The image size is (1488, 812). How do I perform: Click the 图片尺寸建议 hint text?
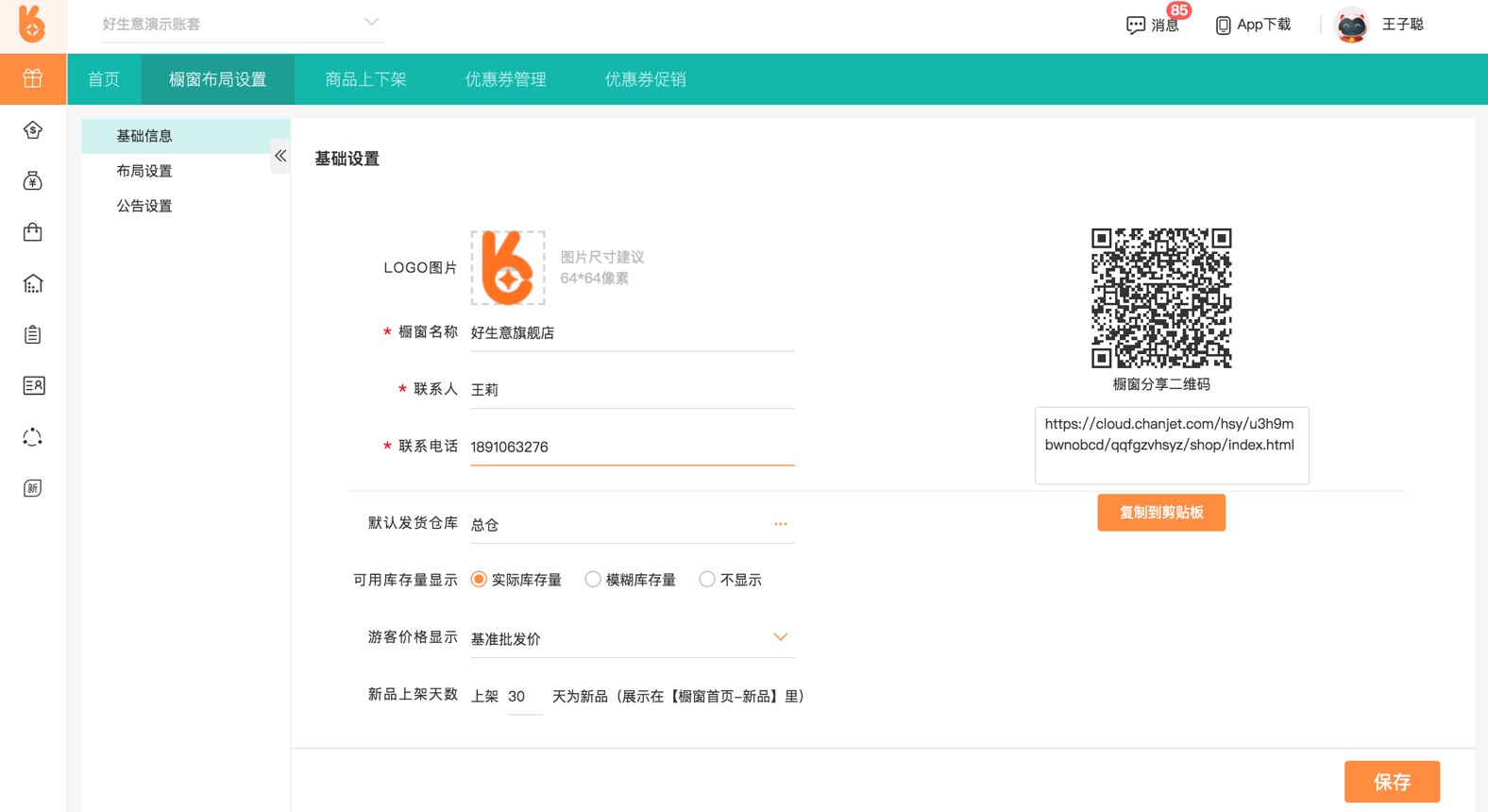pos(602,257)
